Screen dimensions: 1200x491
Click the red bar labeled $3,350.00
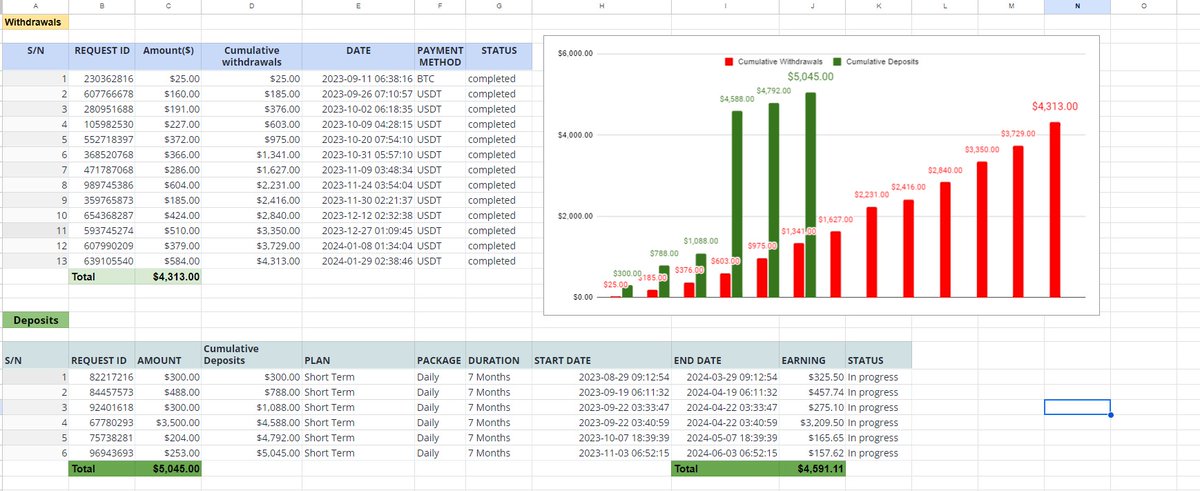tap(982, 229)
